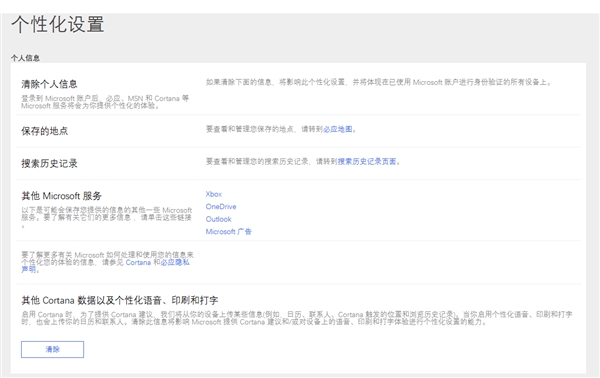
Task: Click the 清除 button
Action: point(52,349)
